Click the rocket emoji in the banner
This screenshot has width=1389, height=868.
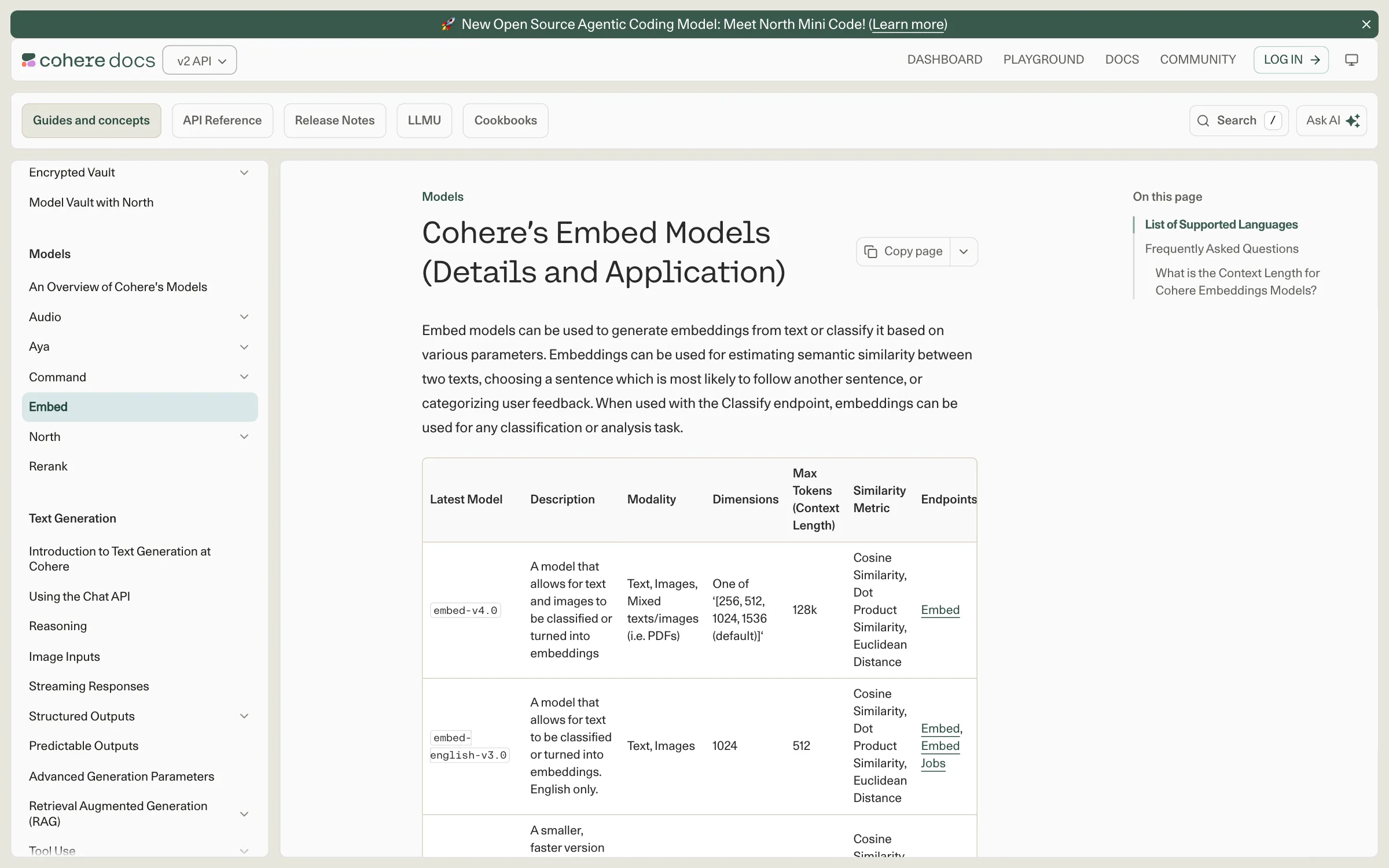[448, 24]
